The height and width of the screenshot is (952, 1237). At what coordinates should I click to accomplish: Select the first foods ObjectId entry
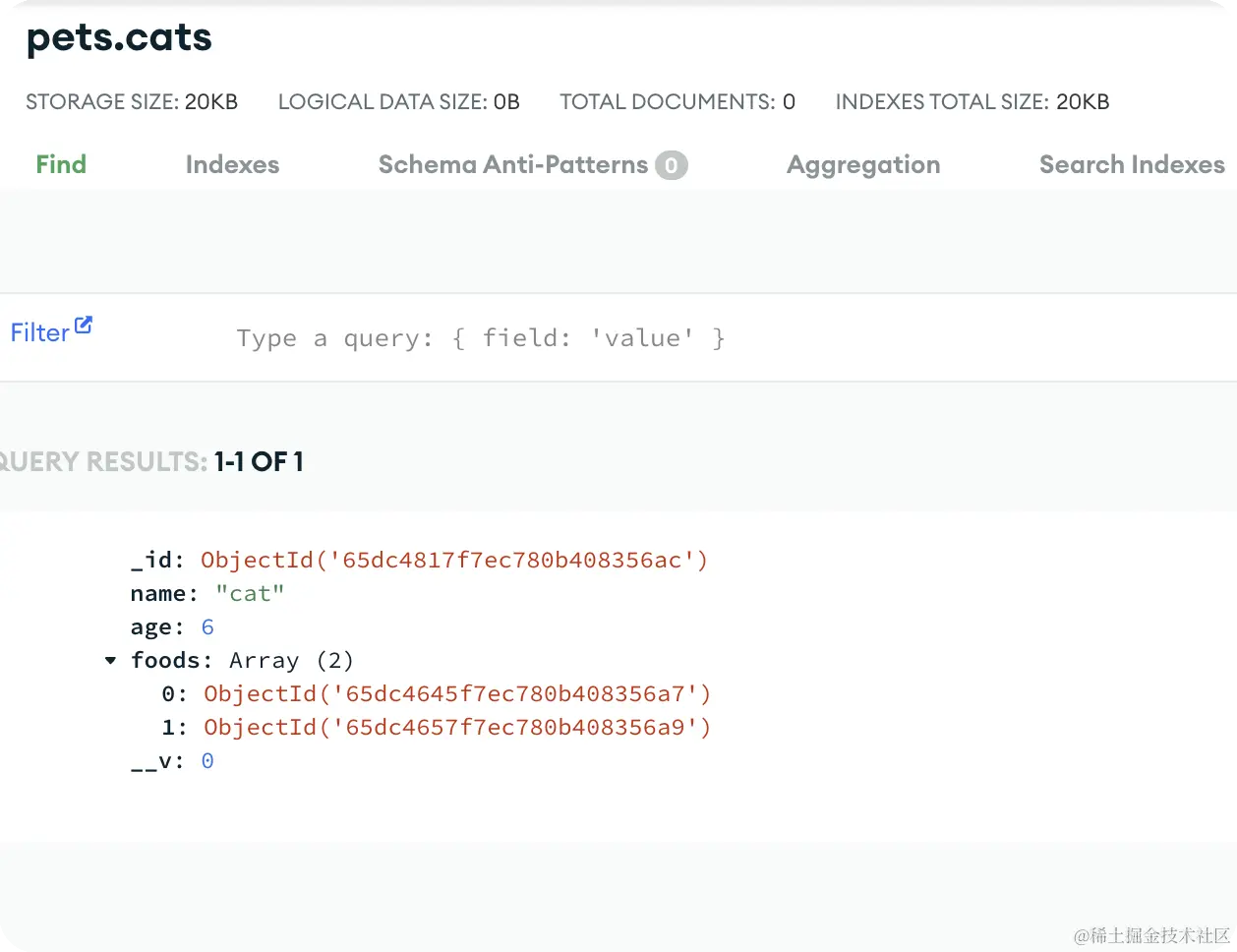tap(457, 694)
